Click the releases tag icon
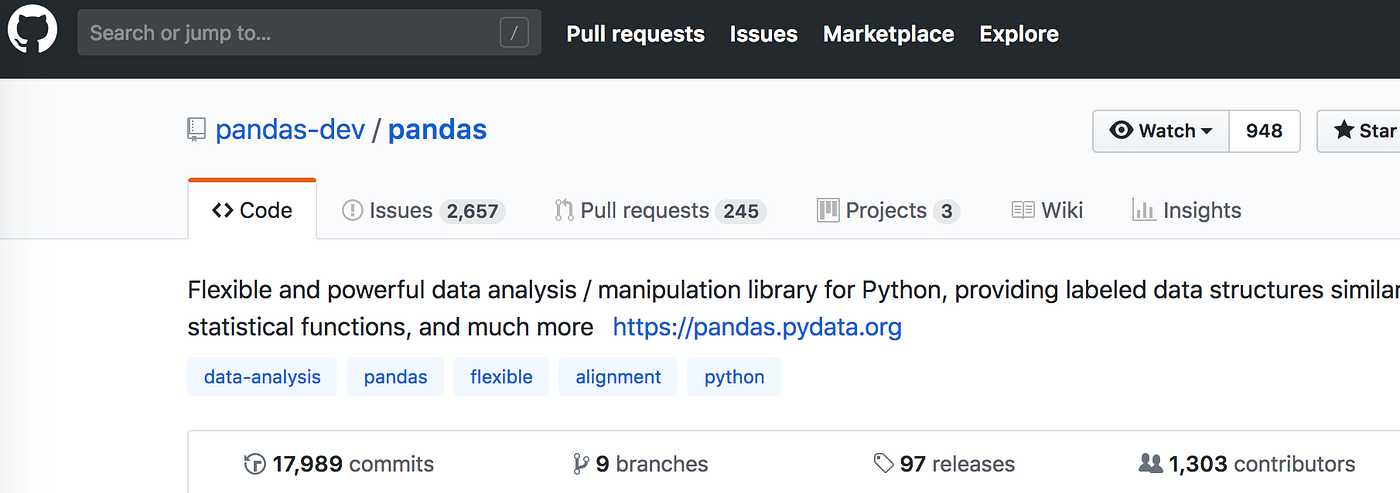 pos(884,463)
